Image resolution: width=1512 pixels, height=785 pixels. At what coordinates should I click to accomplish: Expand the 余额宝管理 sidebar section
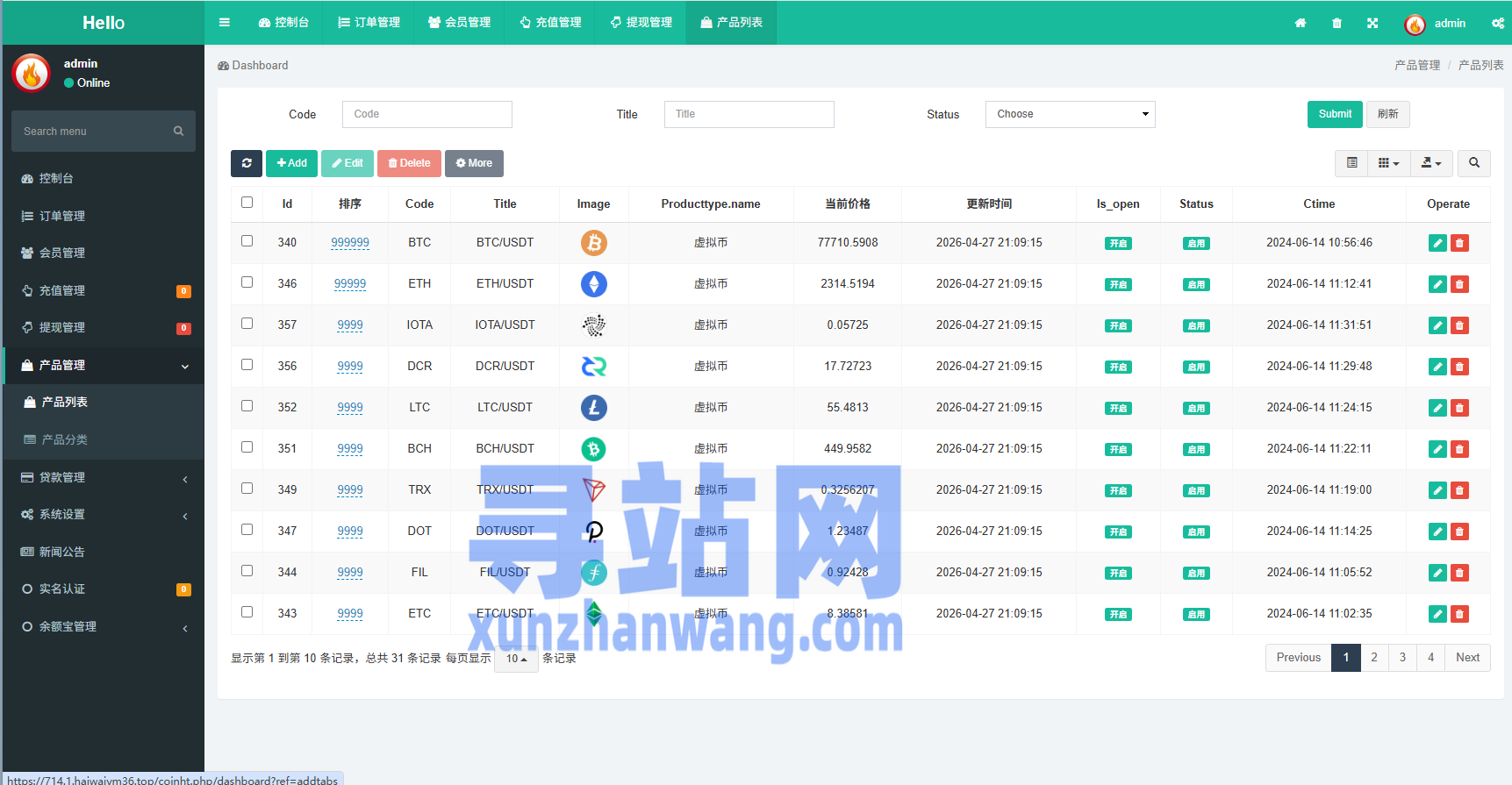(x=104, y=626)
